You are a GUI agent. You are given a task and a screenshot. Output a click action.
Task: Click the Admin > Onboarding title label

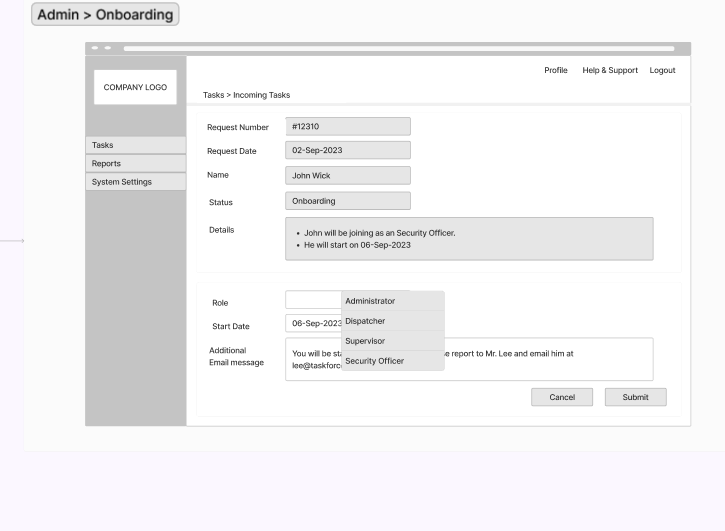click(x=105, y=15)
